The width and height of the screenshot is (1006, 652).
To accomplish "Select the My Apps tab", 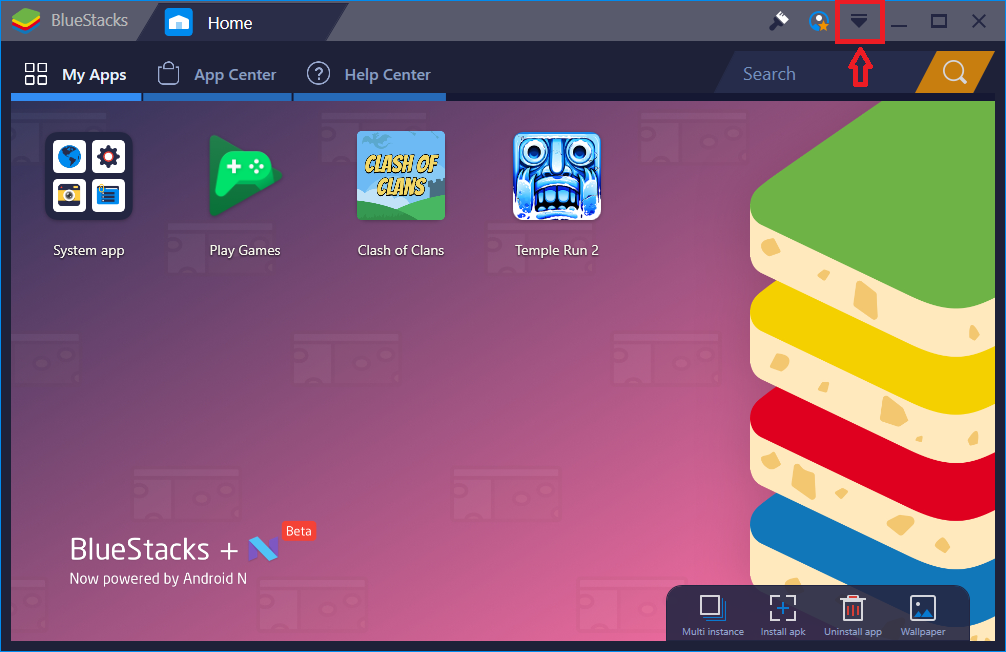I will pyautogui.click(x=75, y=73).
